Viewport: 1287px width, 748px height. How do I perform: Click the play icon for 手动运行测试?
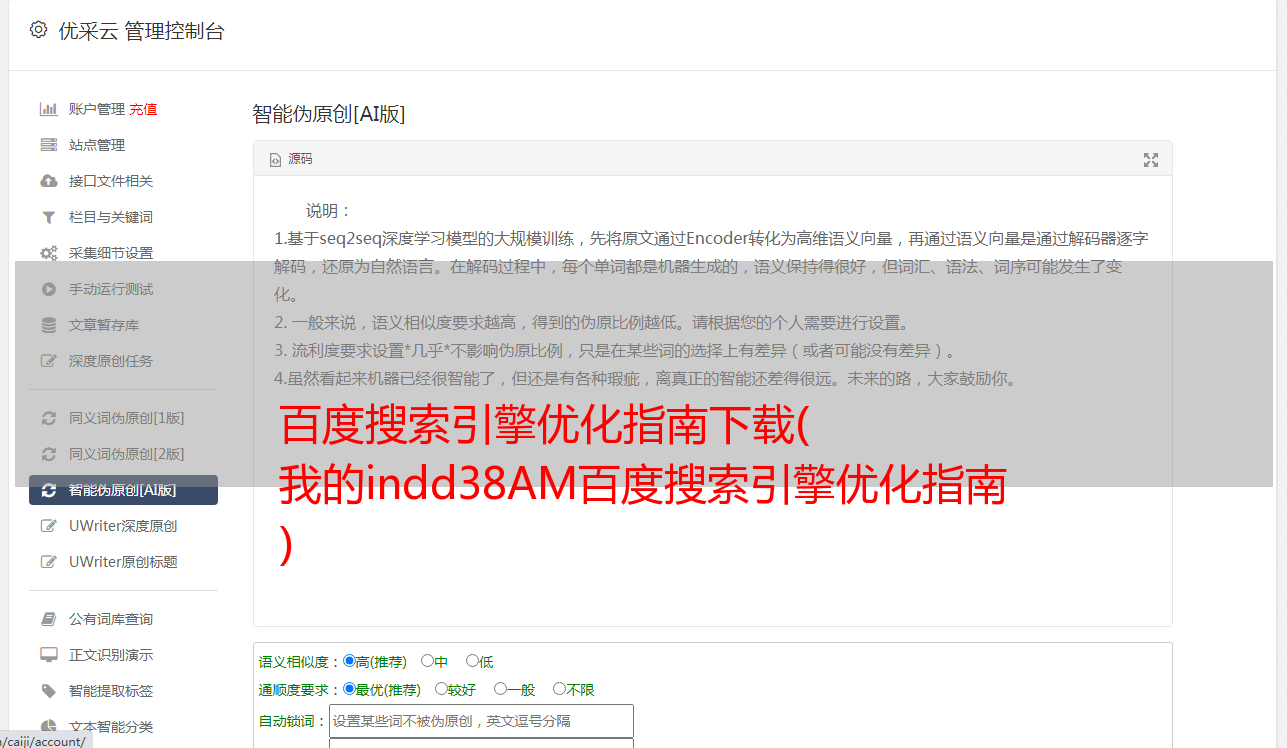(48, 289)
